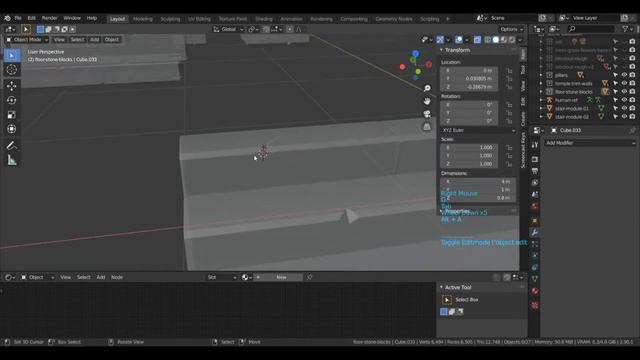
Task: Open the Output properties tab icon
Action: [x=535, y=171]
